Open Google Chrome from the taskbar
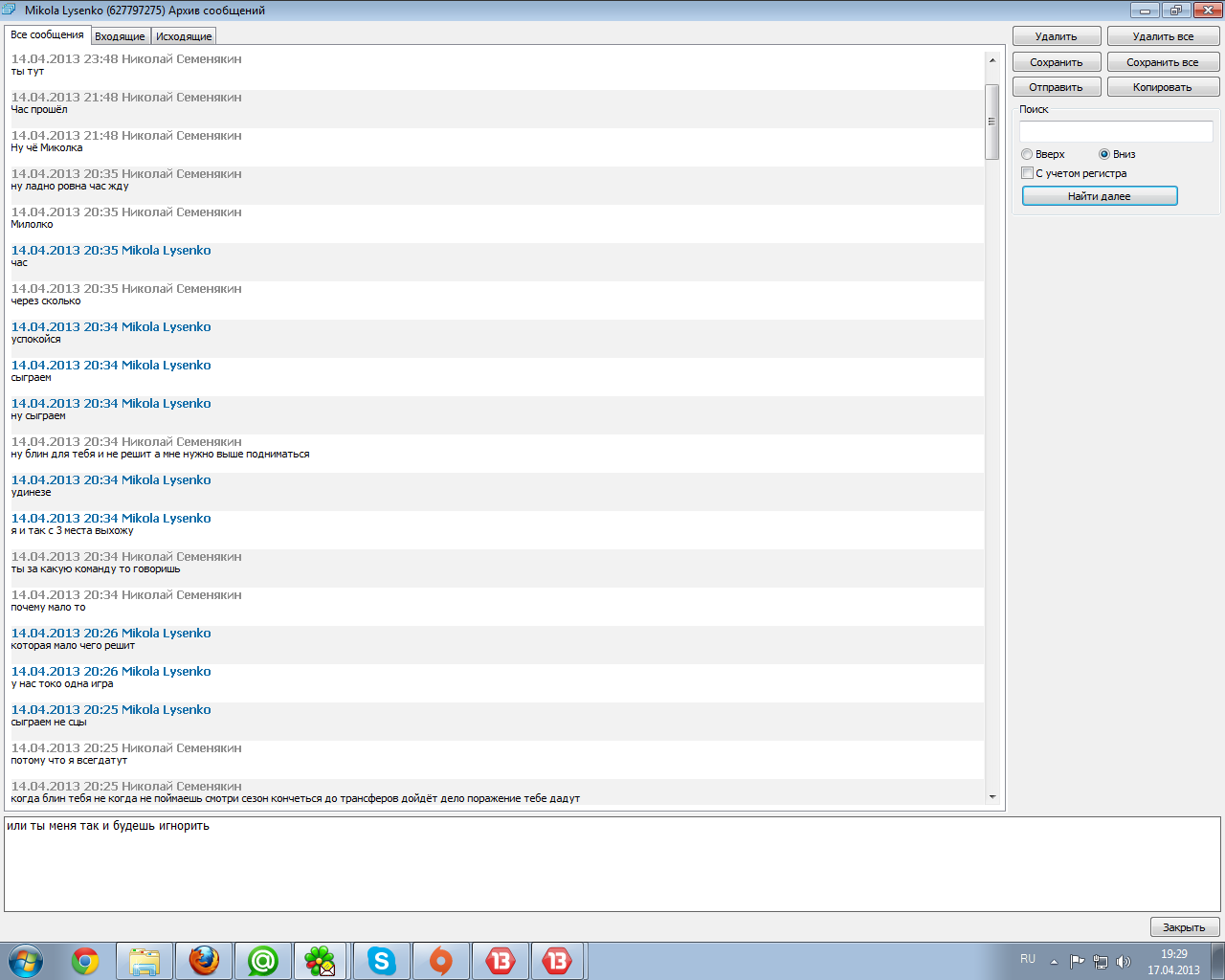The height and width of the screenshot is (980, 1225). coord(85,961)
